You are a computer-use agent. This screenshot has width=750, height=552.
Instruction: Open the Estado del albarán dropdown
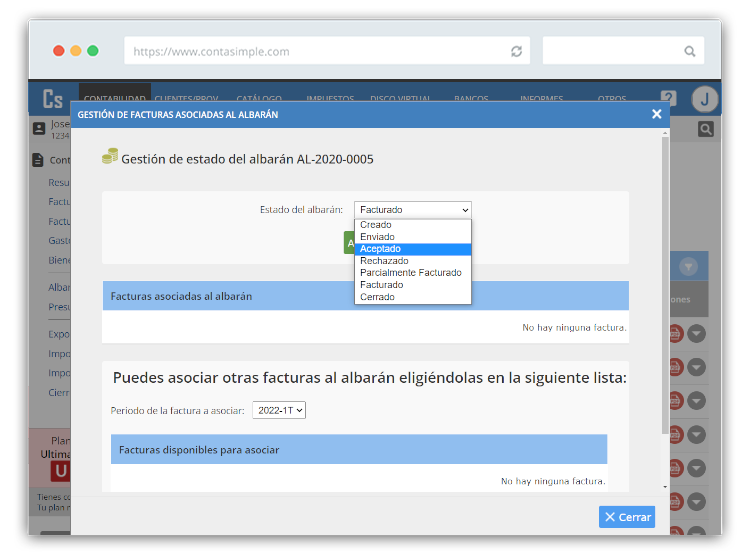click(413, 210)
